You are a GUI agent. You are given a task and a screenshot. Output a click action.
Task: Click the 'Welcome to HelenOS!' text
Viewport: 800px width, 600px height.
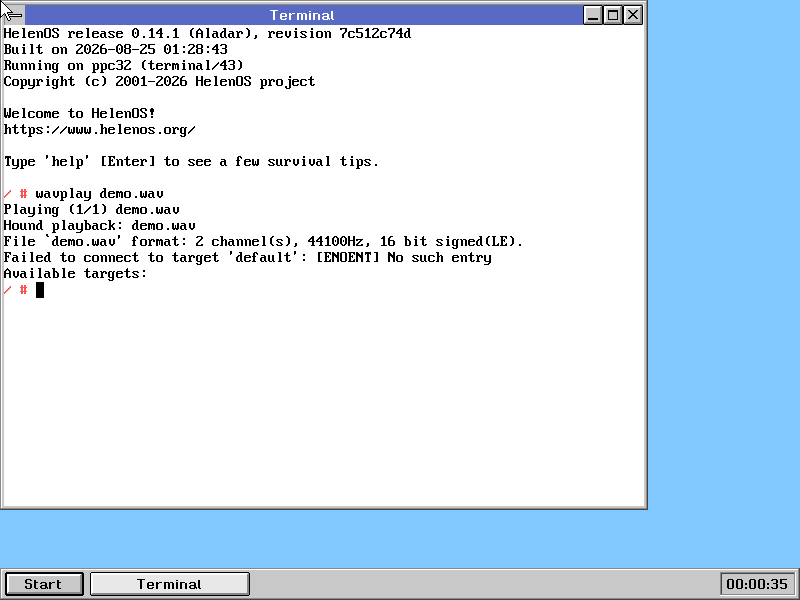click(79, 113)
